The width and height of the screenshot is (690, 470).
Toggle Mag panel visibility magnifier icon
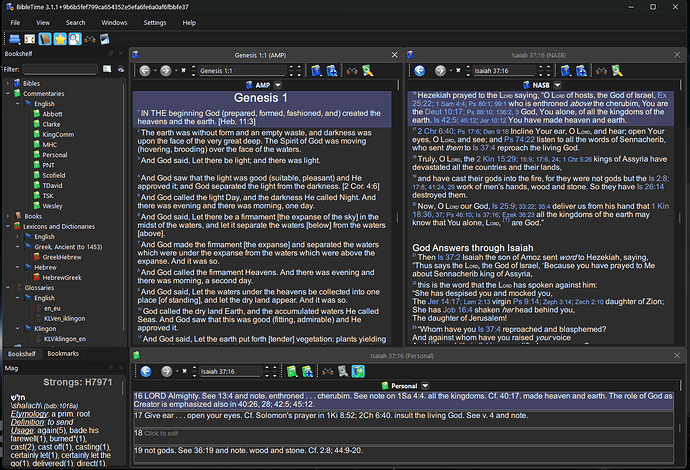(x=75, y=39)
